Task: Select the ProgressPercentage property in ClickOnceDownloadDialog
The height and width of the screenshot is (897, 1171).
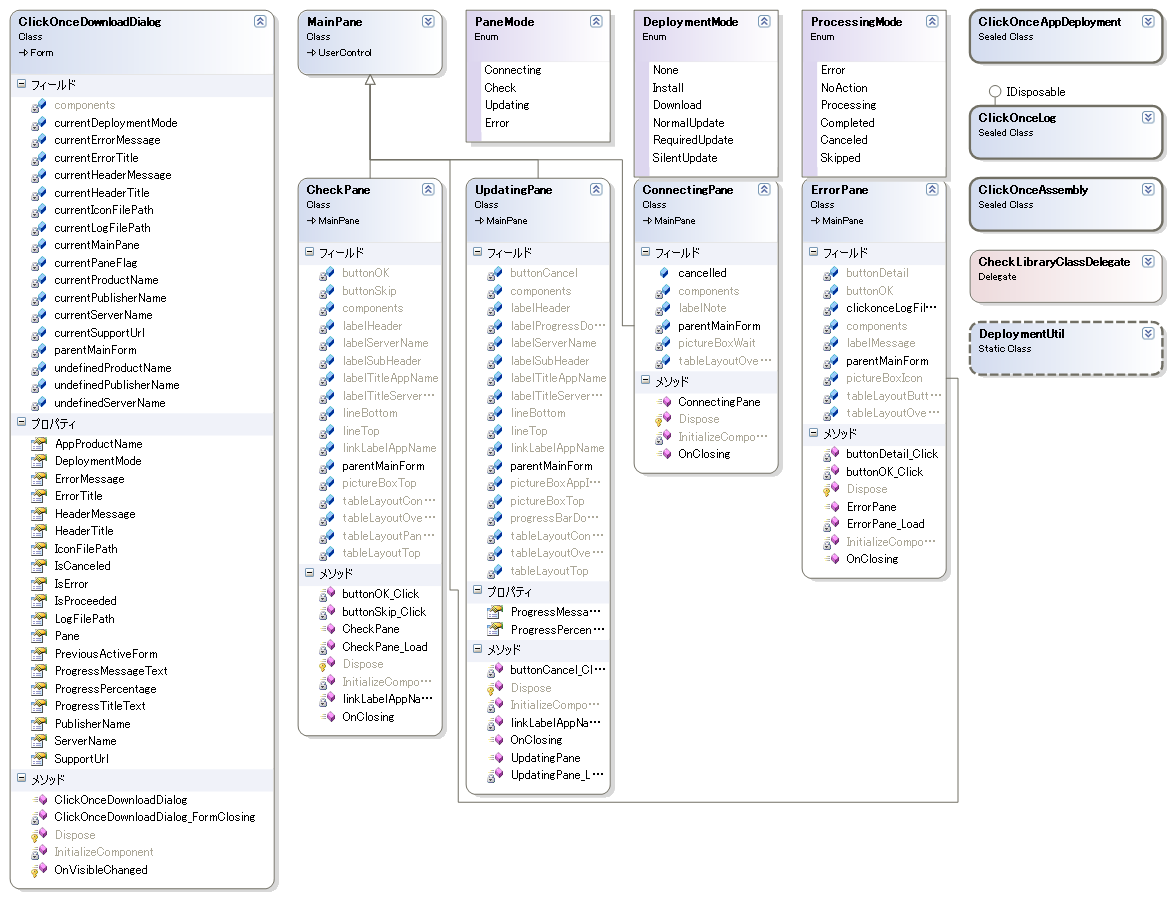Action: coord(105,689)
